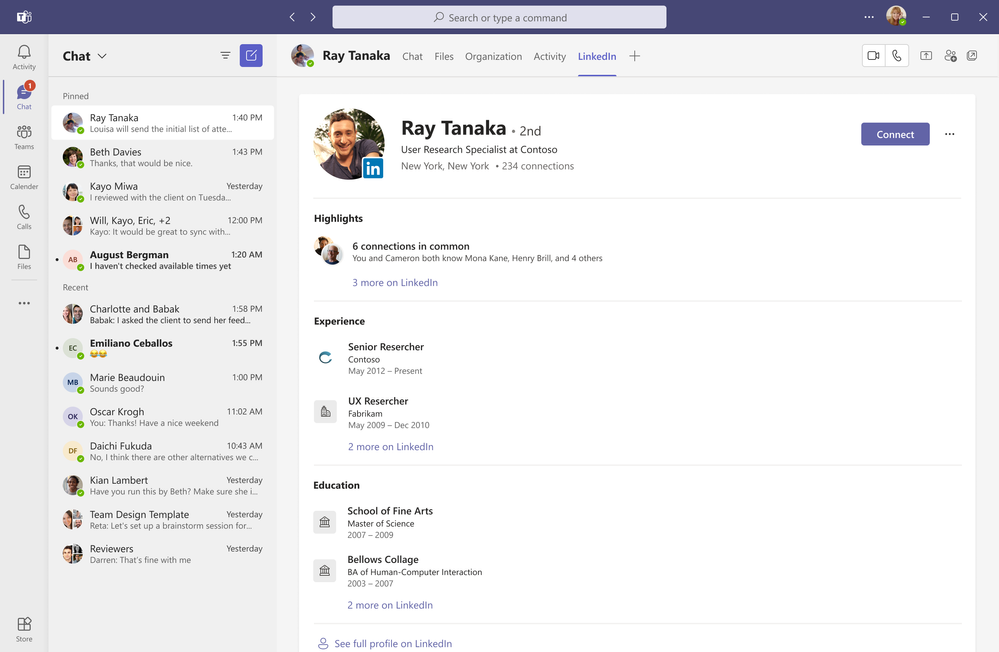The height and width of the screenshot is (652, 999).
Task: Open '2 more on LinkedIn' under Experience
Action: (x=391, y=447)
